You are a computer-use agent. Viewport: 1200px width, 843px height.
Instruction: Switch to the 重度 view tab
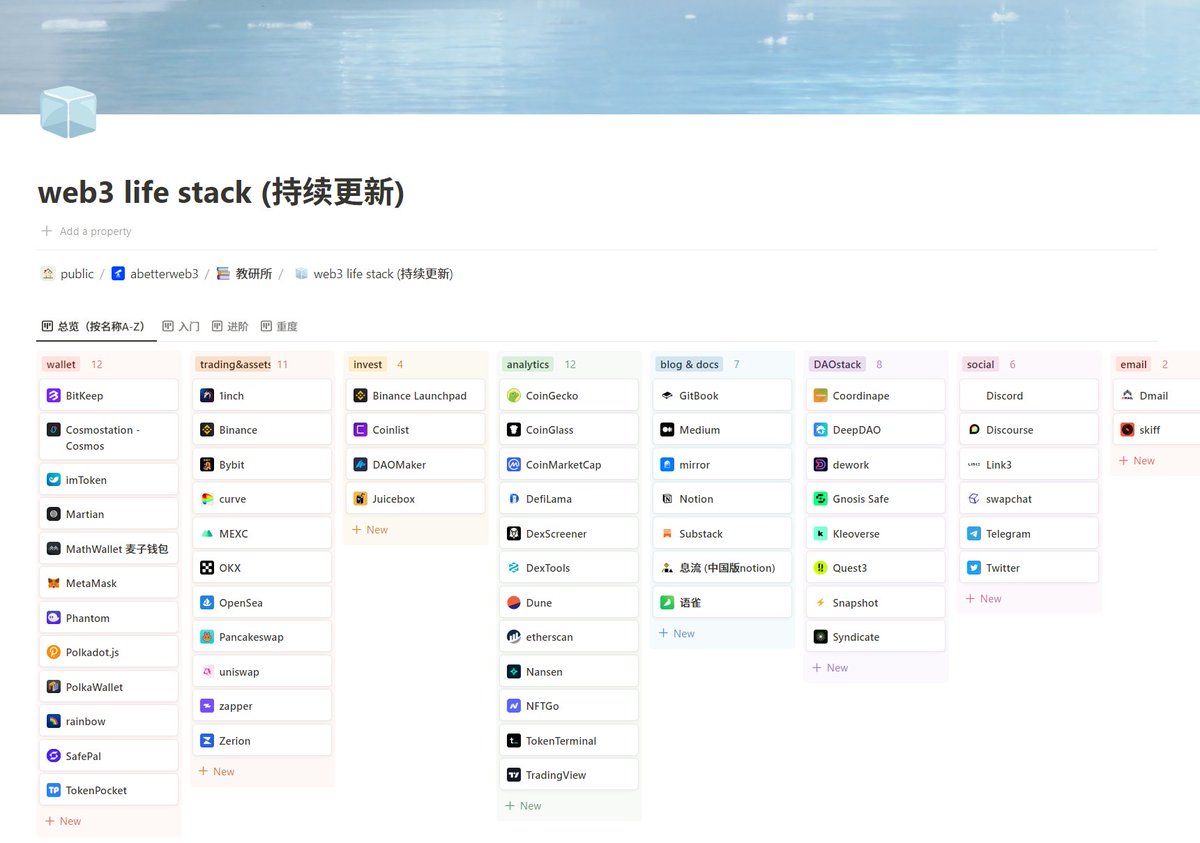pos(279,326)
